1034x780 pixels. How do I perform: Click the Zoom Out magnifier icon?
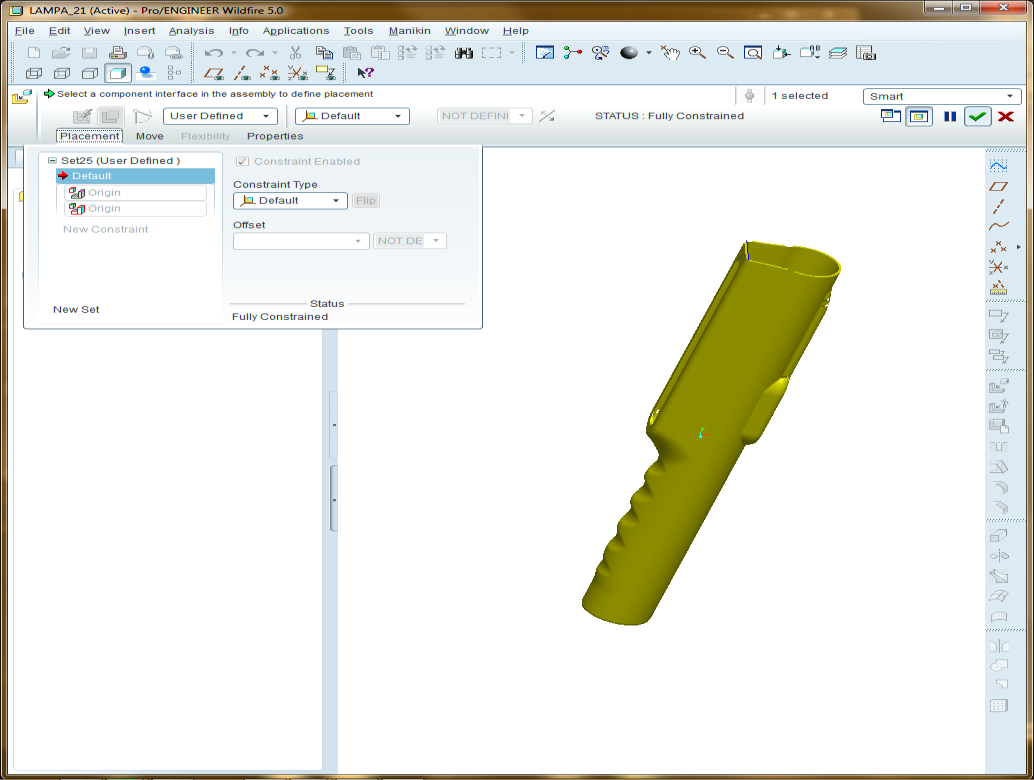tap(725, 53)
